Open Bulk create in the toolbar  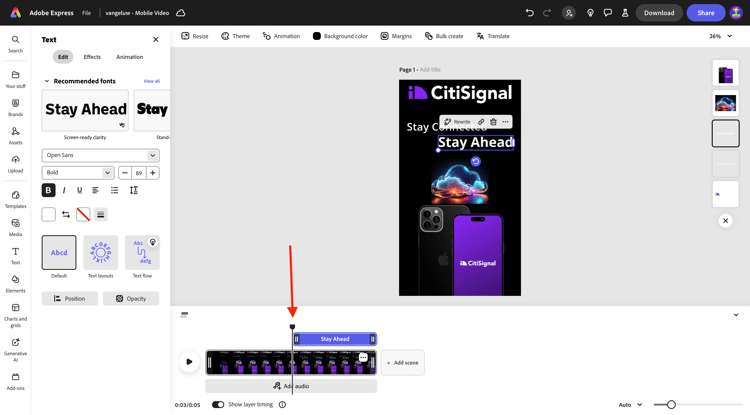pyautogui.click(x=444, y=36)
